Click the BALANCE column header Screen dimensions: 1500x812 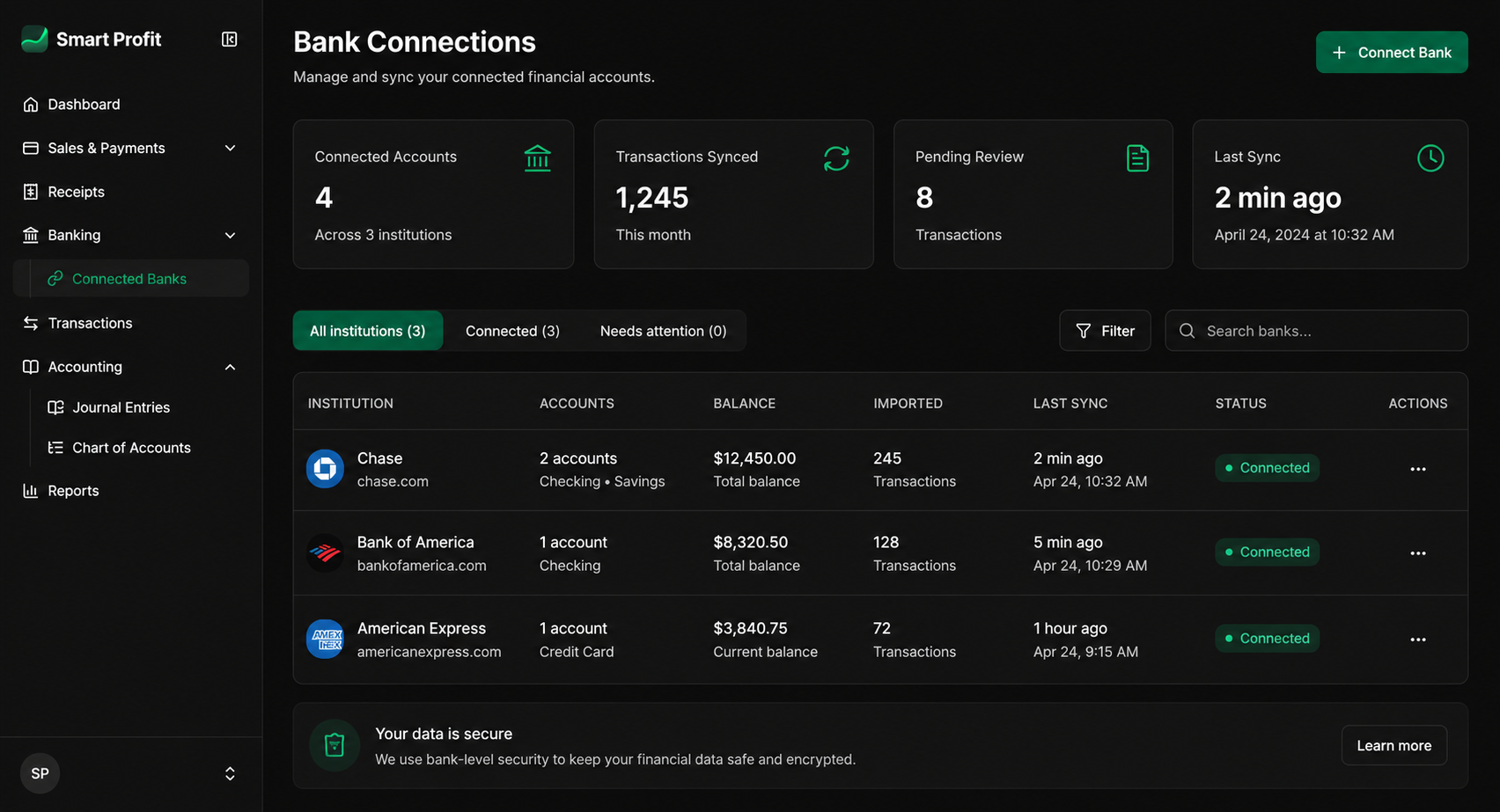[x=745, y=403]
